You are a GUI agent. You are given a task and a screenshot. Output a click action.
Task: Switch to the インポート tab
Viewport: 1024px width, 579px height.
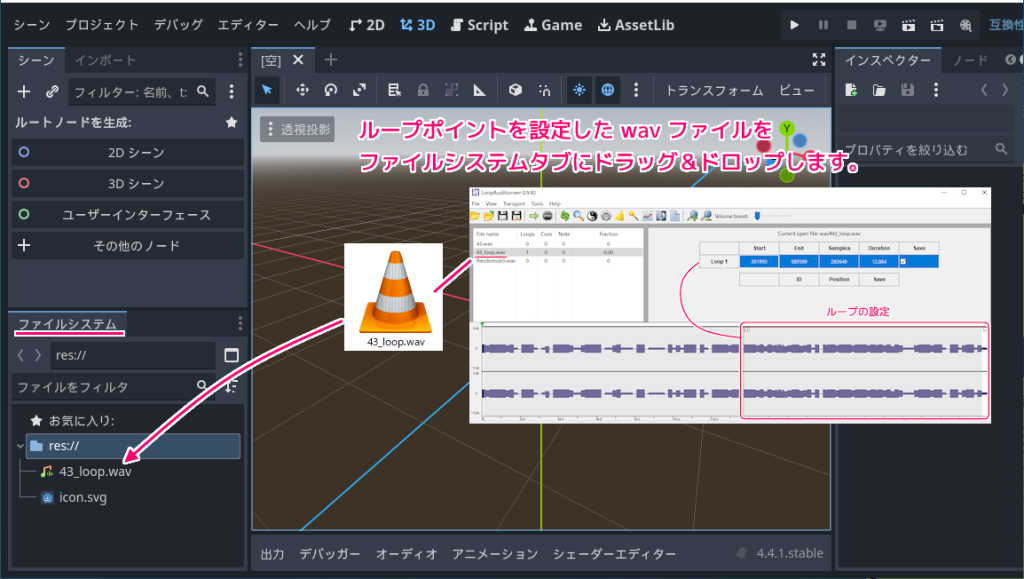105,60
